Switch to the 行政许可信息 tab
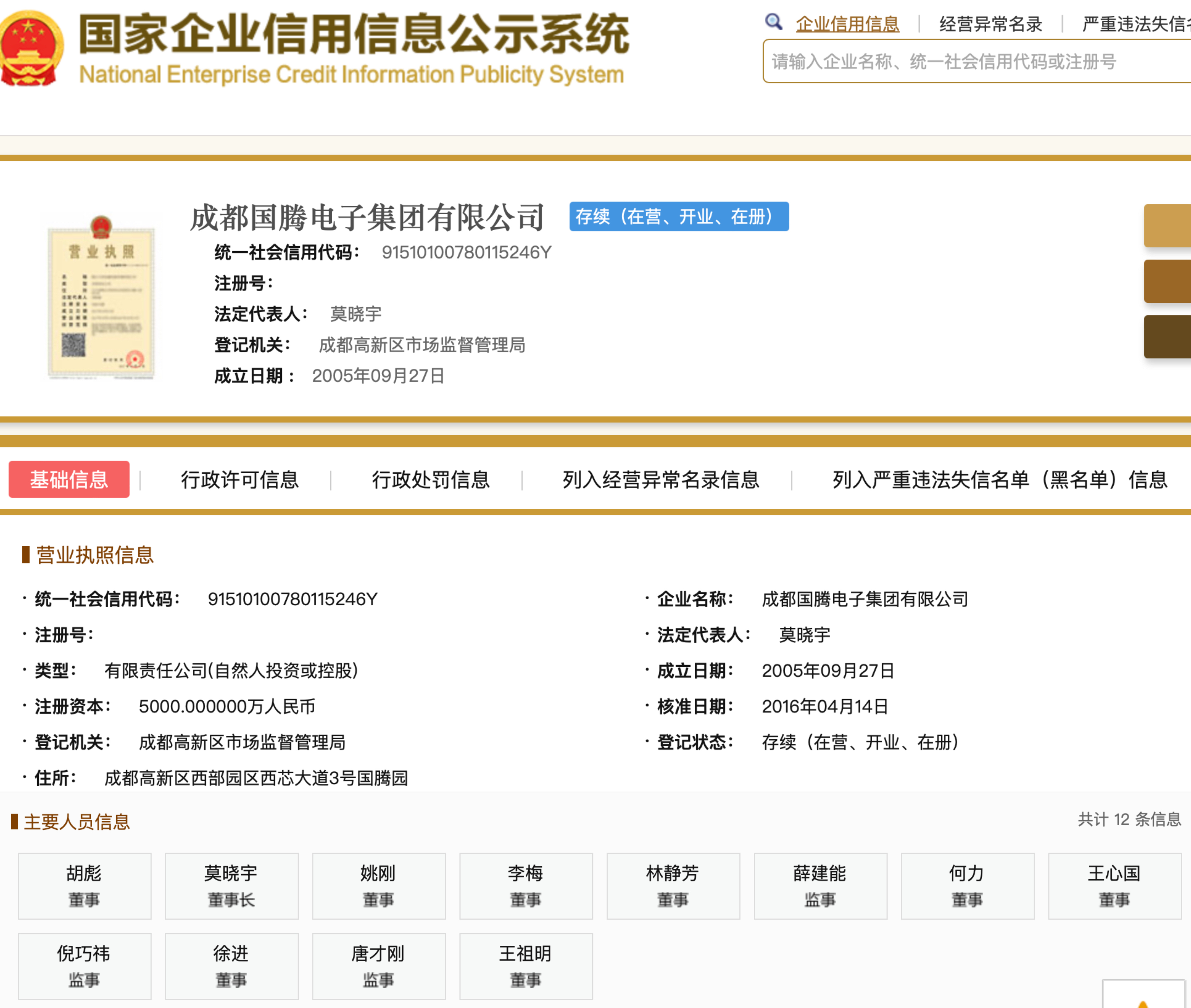1191x1008 pixels. (x=241, y=480)
